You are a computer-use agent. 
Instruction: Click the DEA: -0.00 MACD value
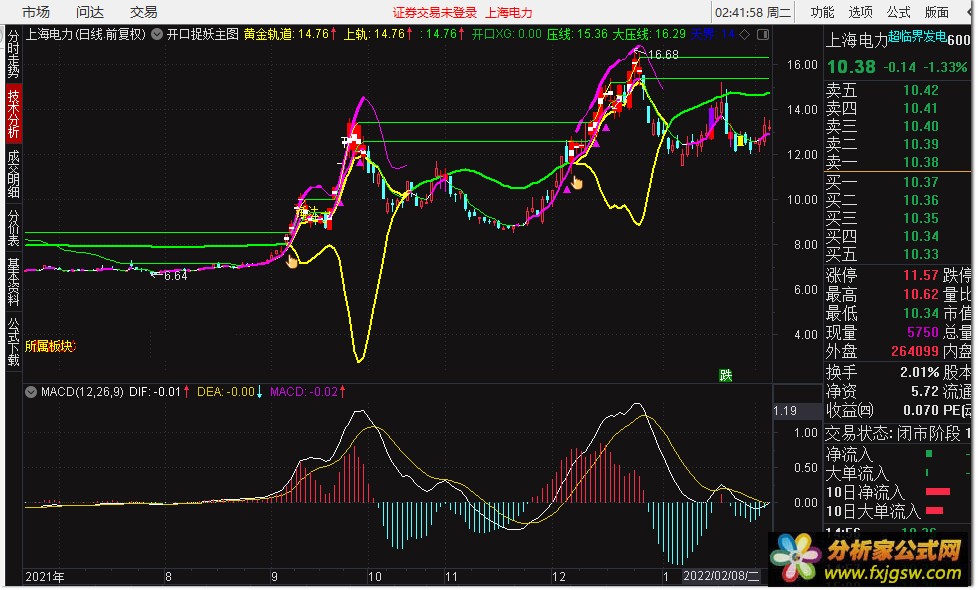[x=230, y=392]
